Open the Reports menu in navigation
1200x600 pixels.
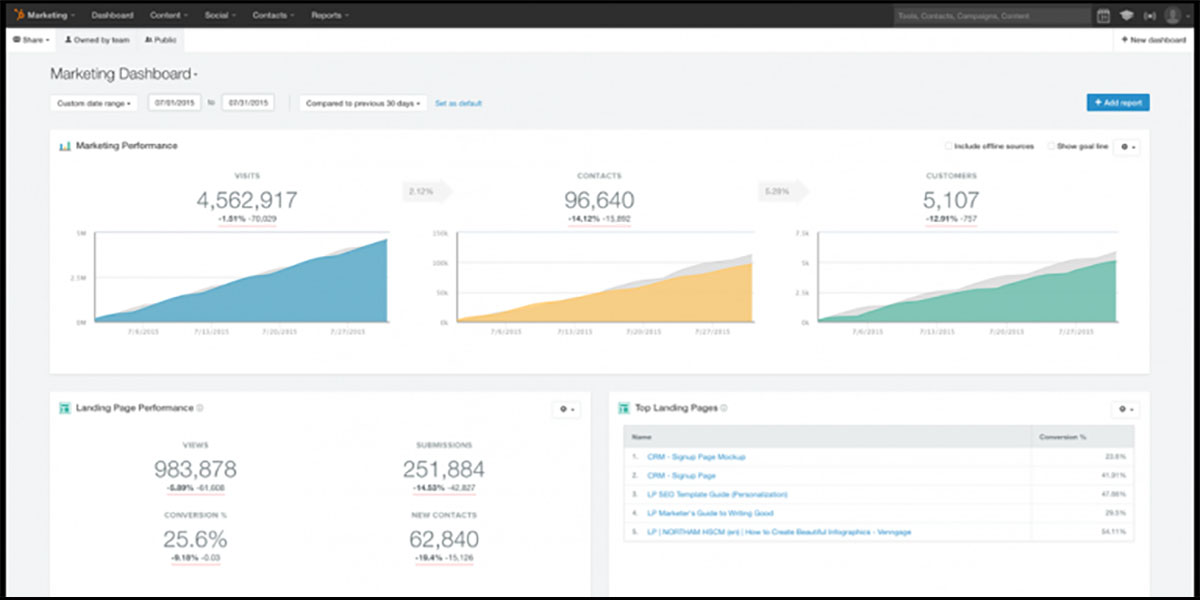(x=330, y=16)
